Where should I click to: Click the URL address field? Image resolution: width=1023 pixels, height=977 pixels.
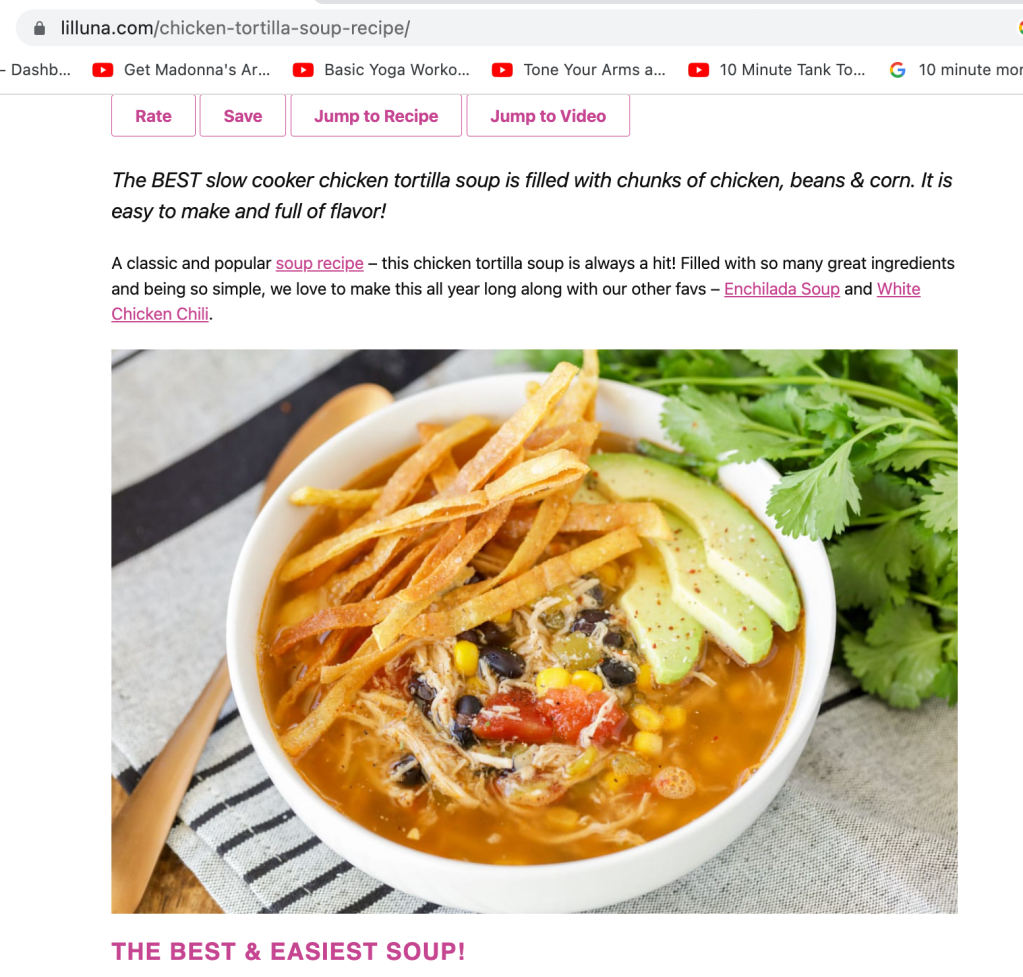[x=522, y=28]
